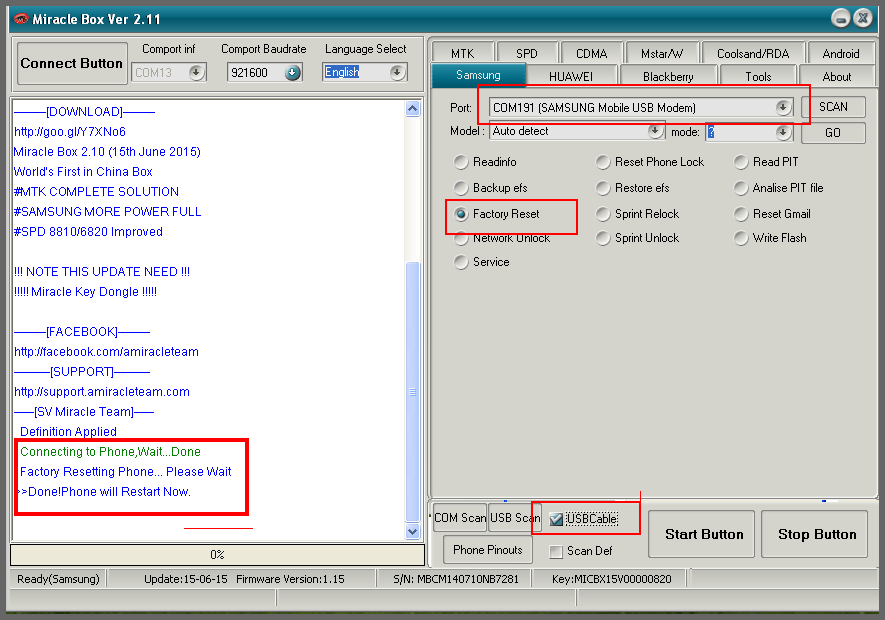885x620 pixels.
Task: Select the Factory Reset radio button
Action: (x=461, y=214)
